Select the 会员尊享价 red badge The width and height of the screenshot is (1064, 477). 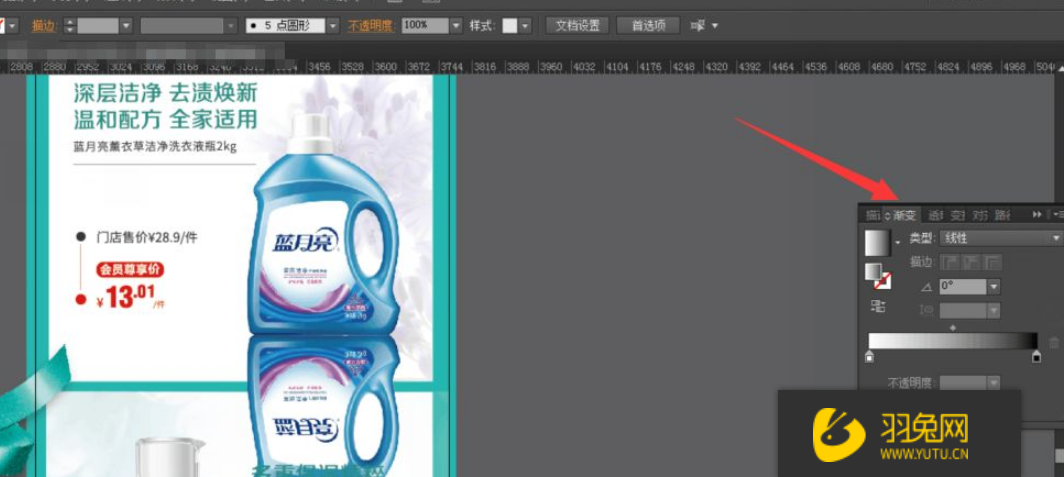130,269
